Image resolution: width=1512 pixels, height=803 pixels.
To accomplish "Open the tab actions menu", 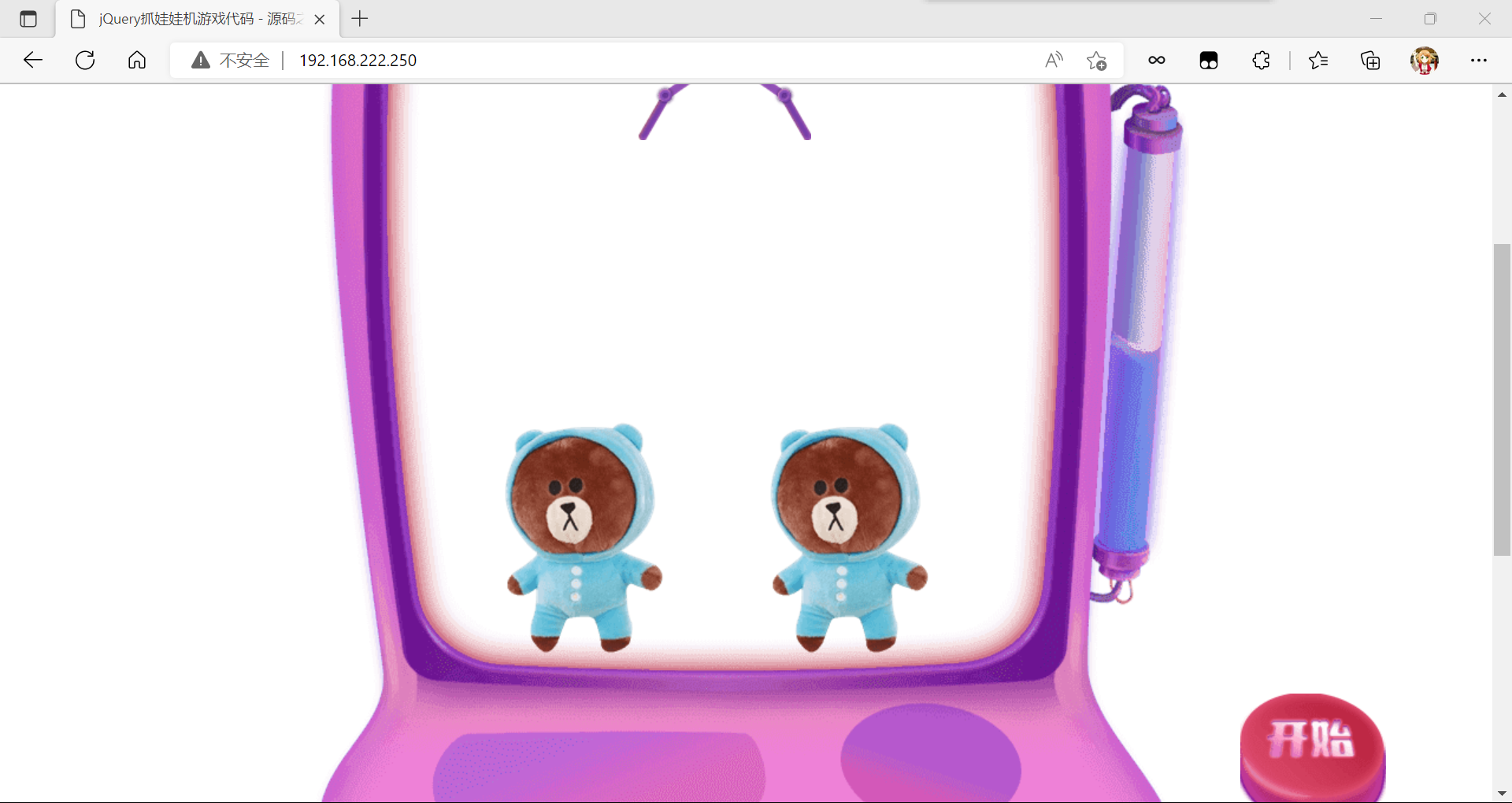I will [28, 19].
